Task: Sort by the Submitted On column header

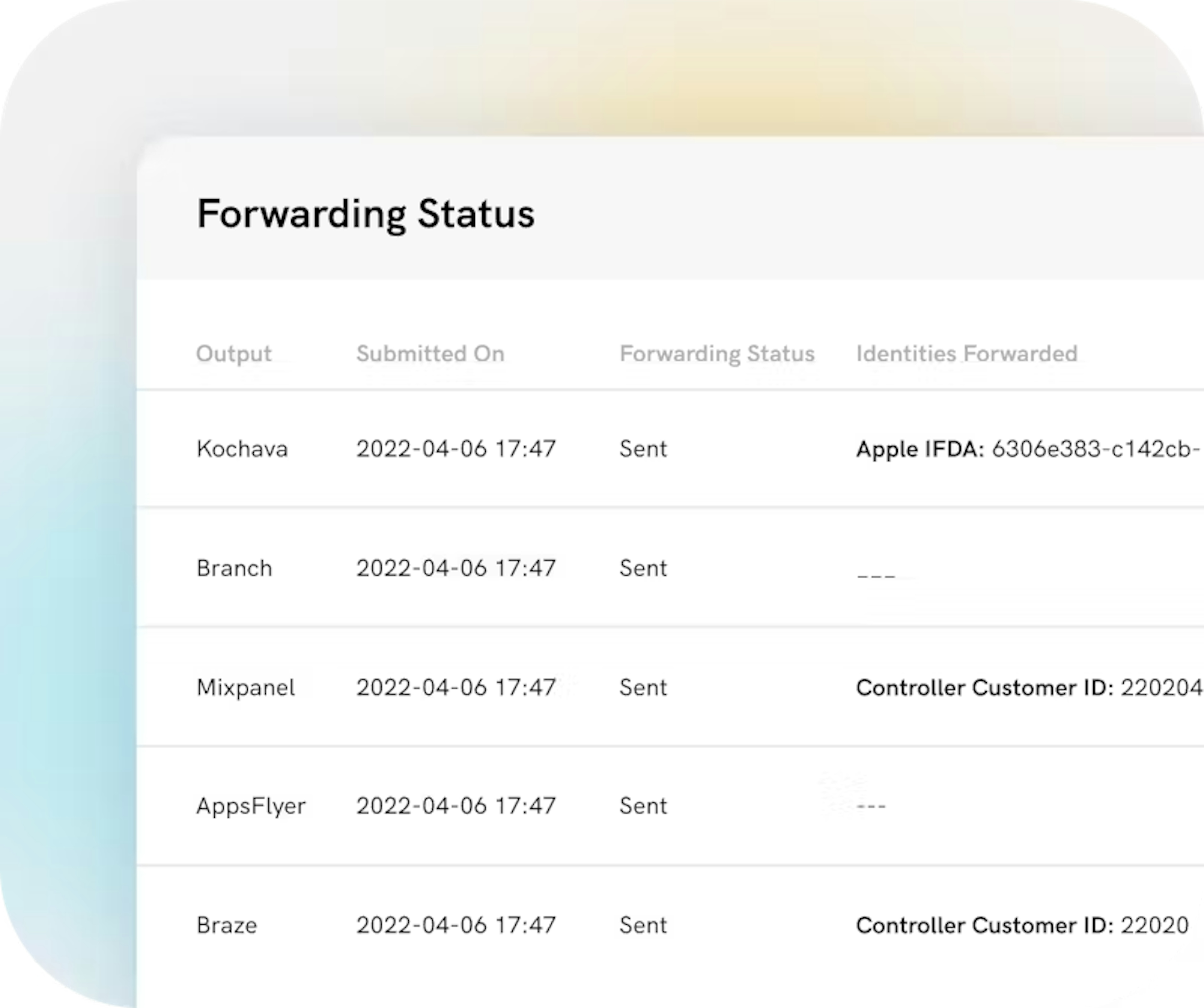Action: point(430,354)
